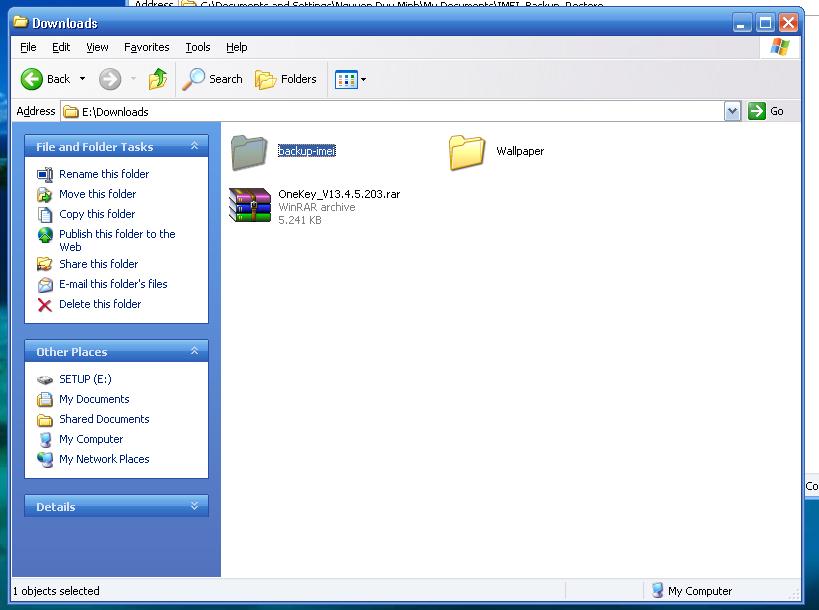Click Copy this folder link
The height and width of the screenshot is (610, 819).
tap(97, 214)
